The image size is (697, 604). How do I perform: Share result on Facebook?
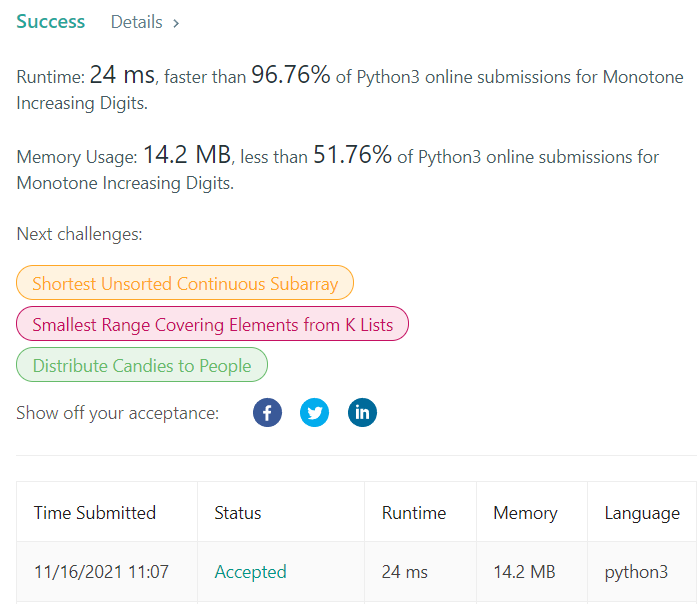pyautogui.click(x=267, y=412)
